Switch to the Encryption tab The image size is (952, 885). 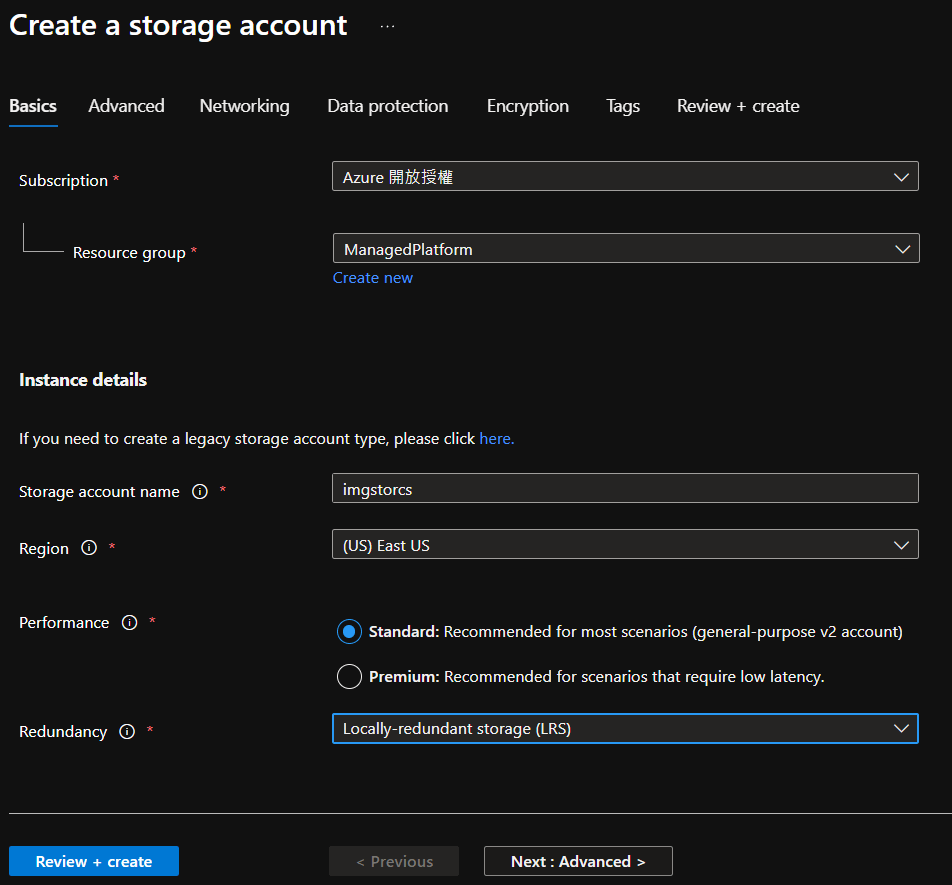pyautogui.click(x=527, y=106)
